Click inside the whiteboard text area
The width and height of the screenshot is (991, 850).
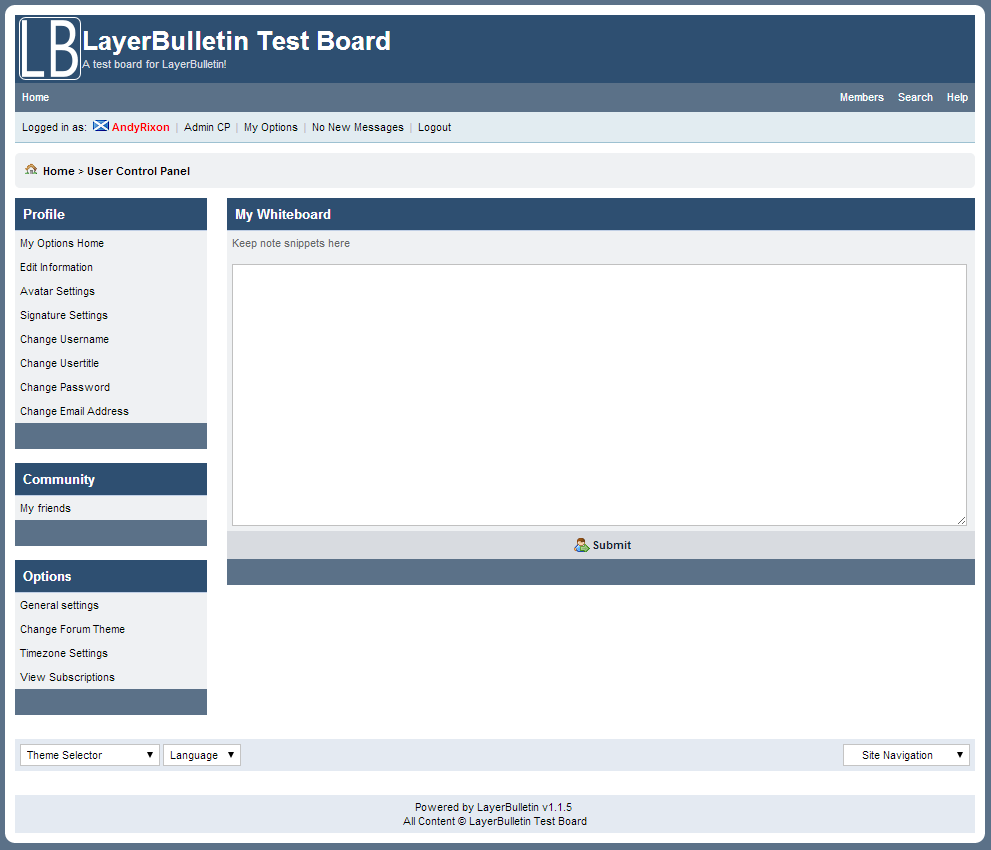click(598, 394)
